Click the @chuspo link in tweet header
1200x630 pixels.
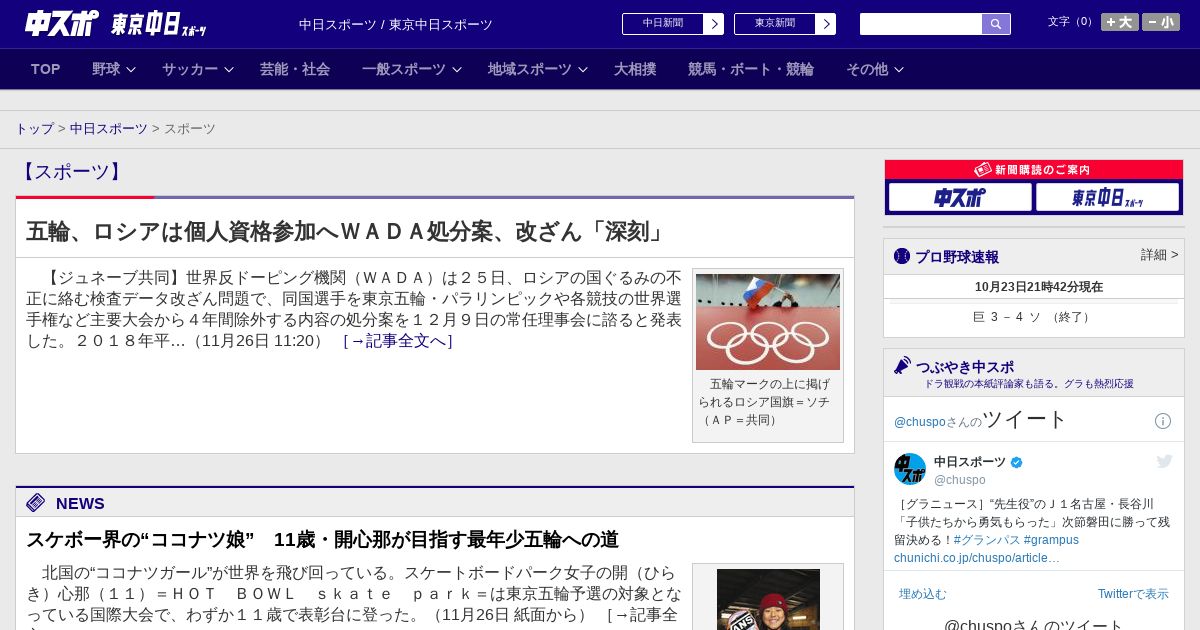pyautogui.click(x=920, y=422)
